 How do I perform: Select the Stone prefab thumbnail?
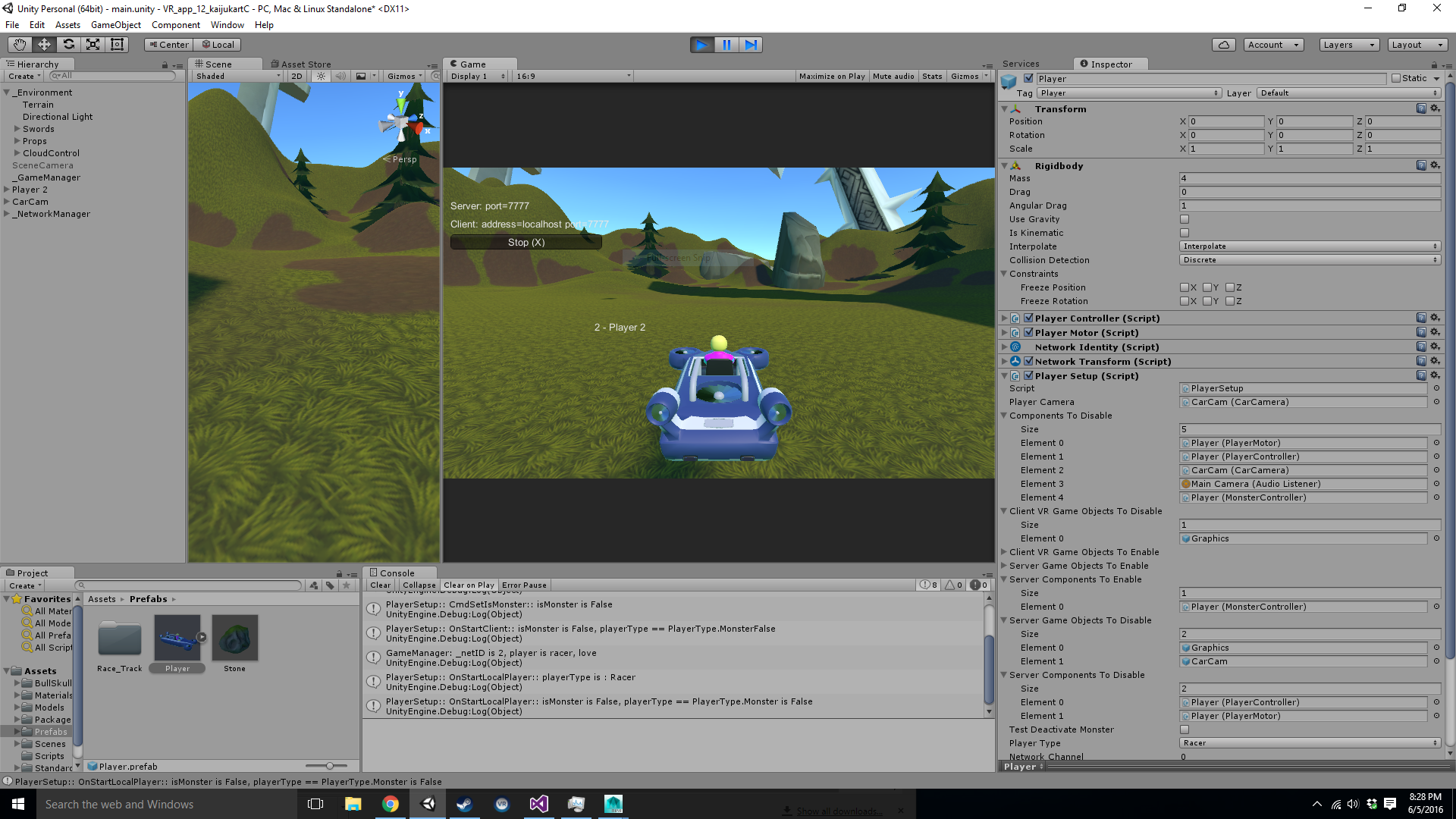(234, 638)
